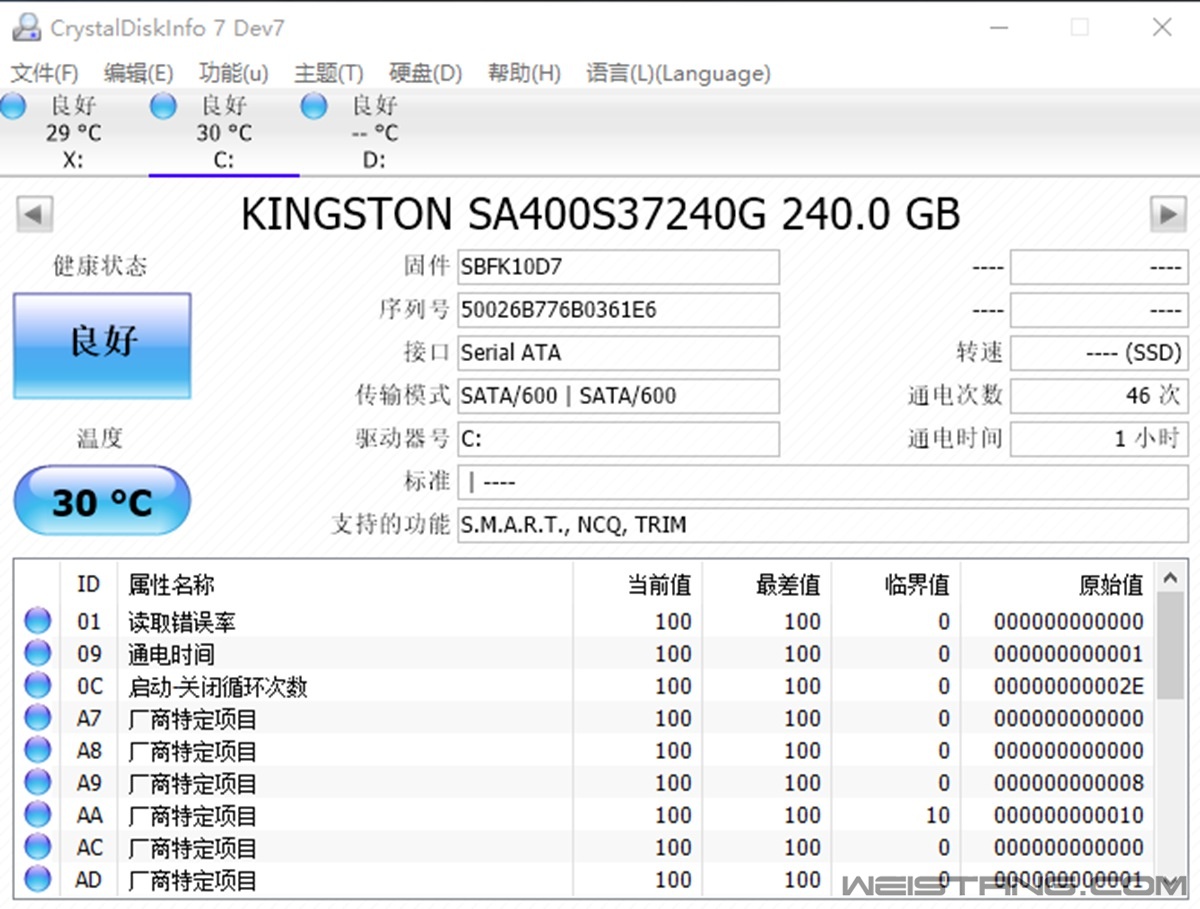Click the rotation rate field ---- (SSD)
This screenshot has height=909, width=1200.
pos(1099,353)
